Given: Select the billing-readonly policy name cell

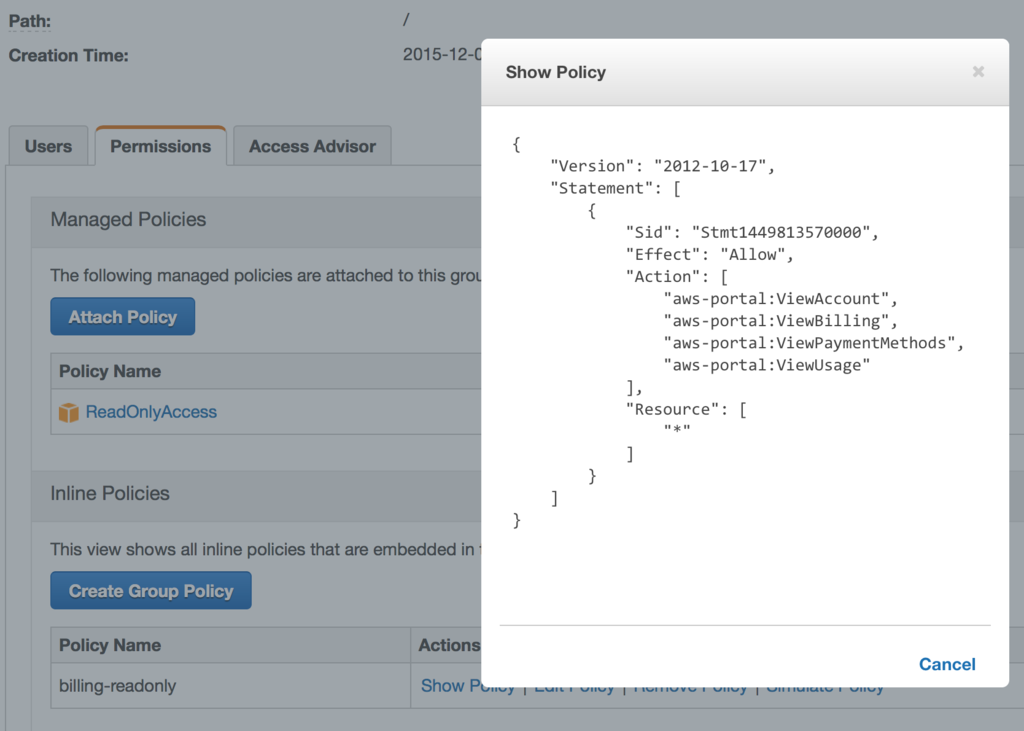Looking at the screenshot, I should (231, 686).
